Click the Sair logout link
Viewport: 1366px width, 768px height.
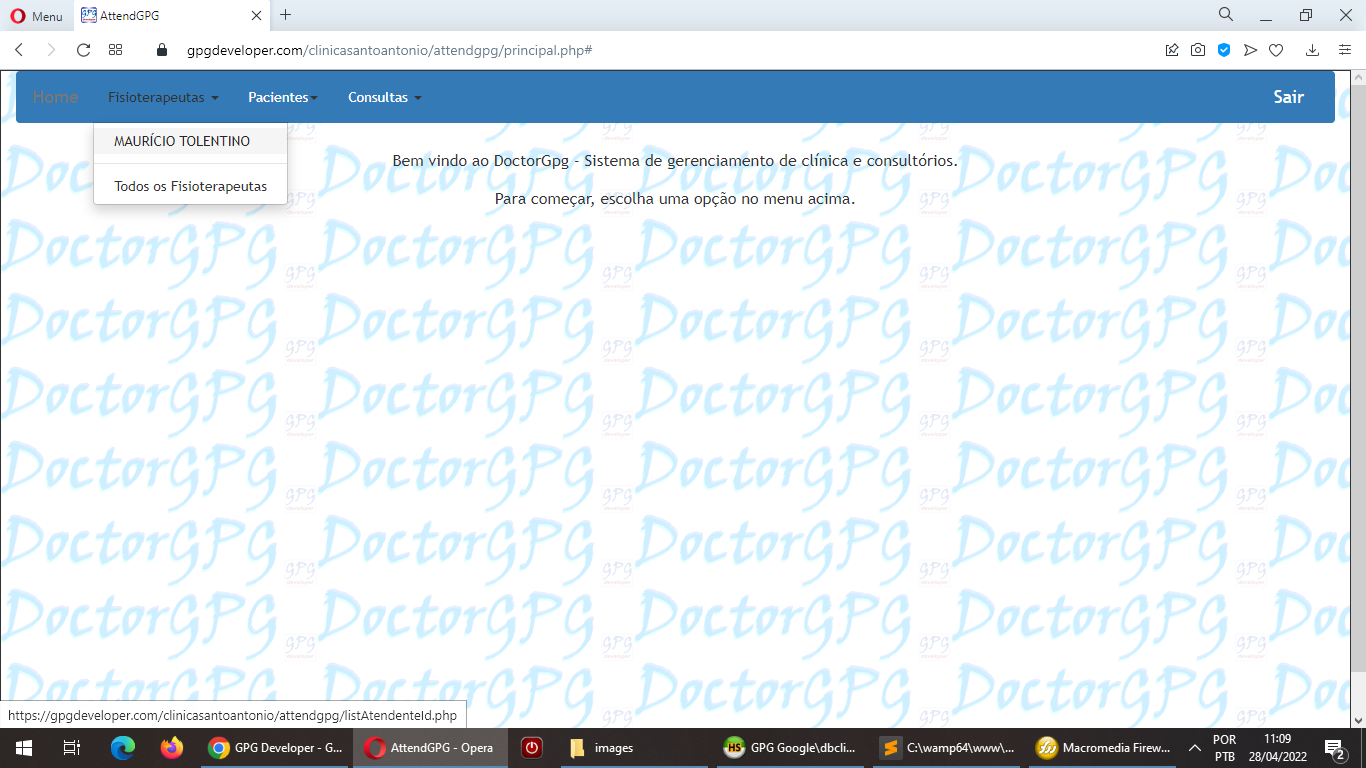coord(1288,97)
